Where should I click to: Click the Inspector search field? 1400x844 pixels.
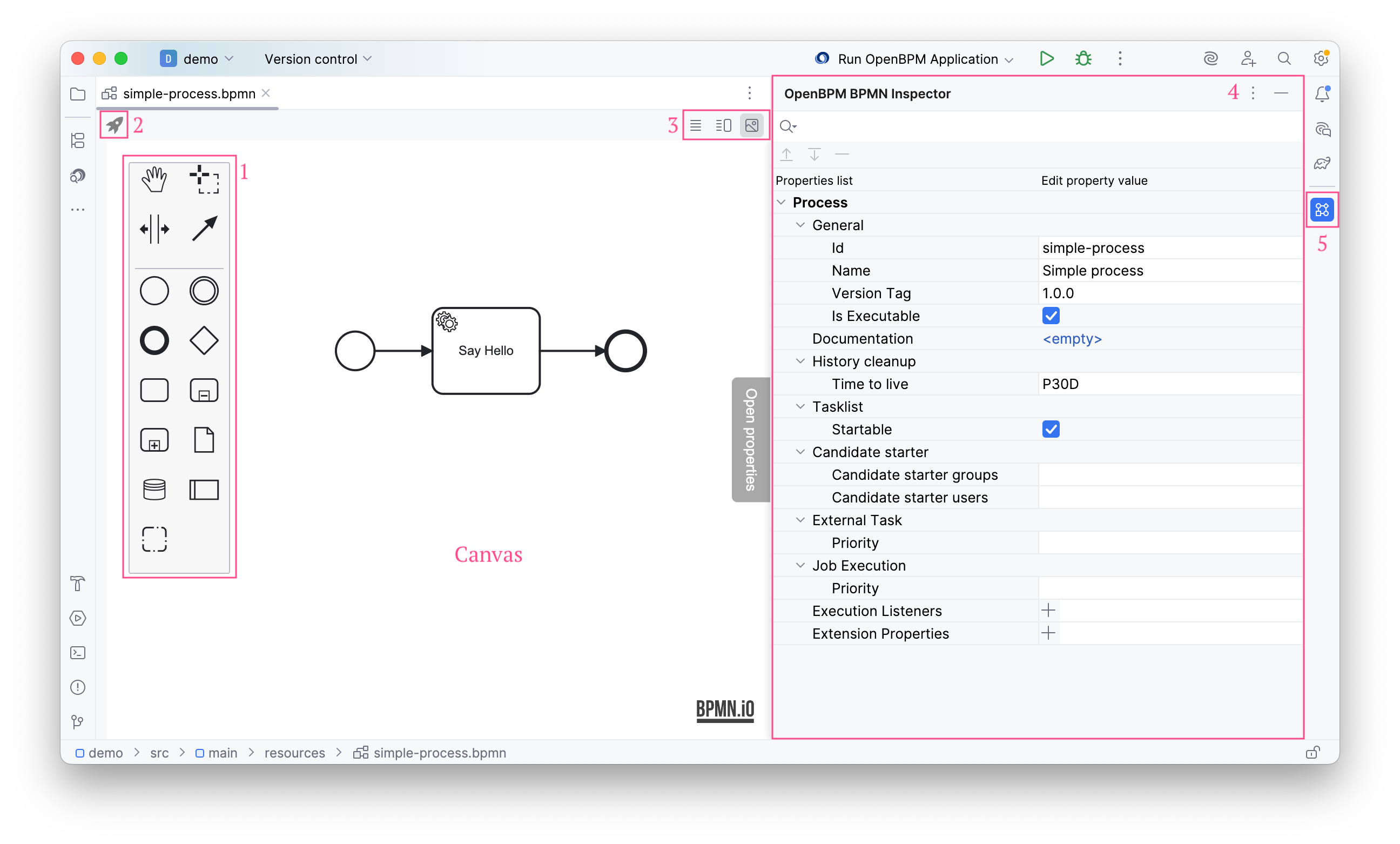coord(1038,126)
